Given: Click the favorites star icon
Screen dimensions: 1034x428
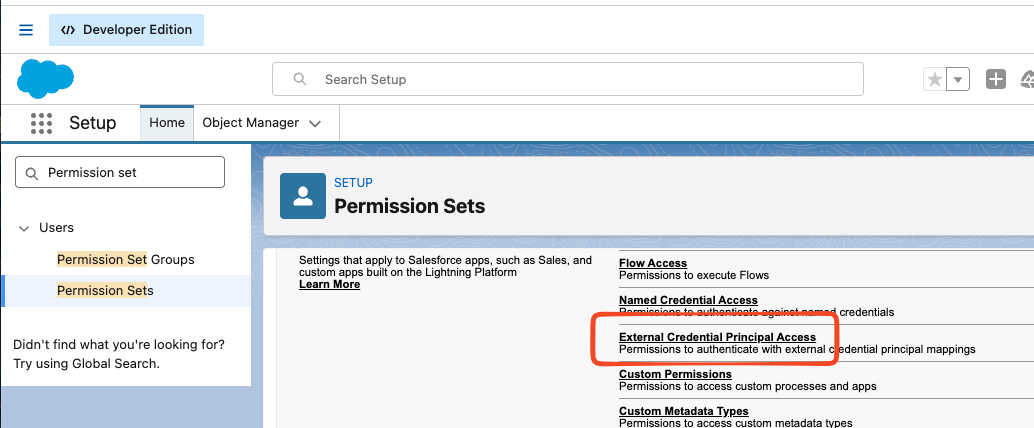Looking at the screenshot, I should [934, 80].
